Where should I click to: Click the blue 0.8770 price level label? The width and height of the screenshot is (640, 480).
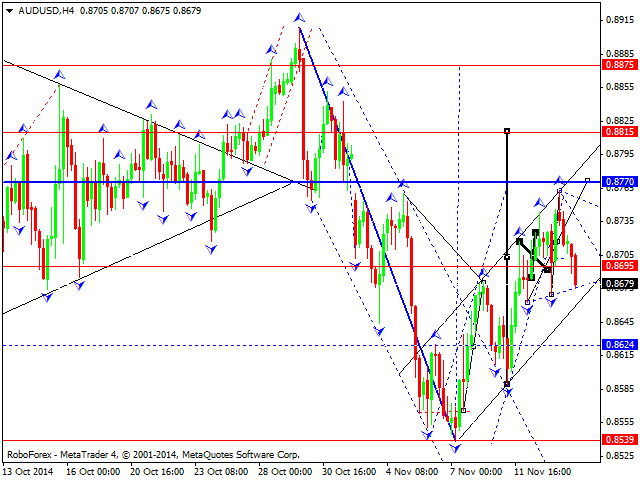620,181
